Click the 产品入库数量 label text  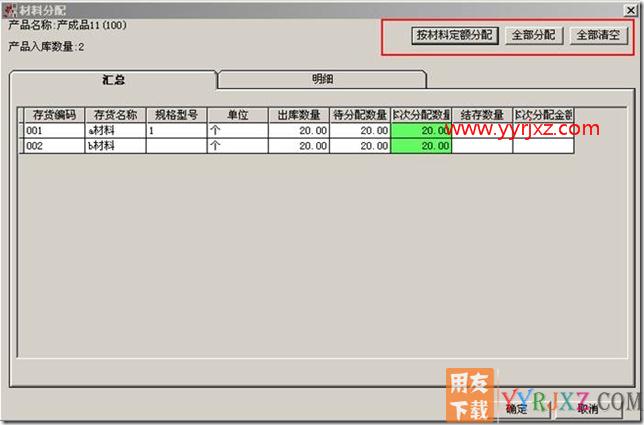(41, 46)
